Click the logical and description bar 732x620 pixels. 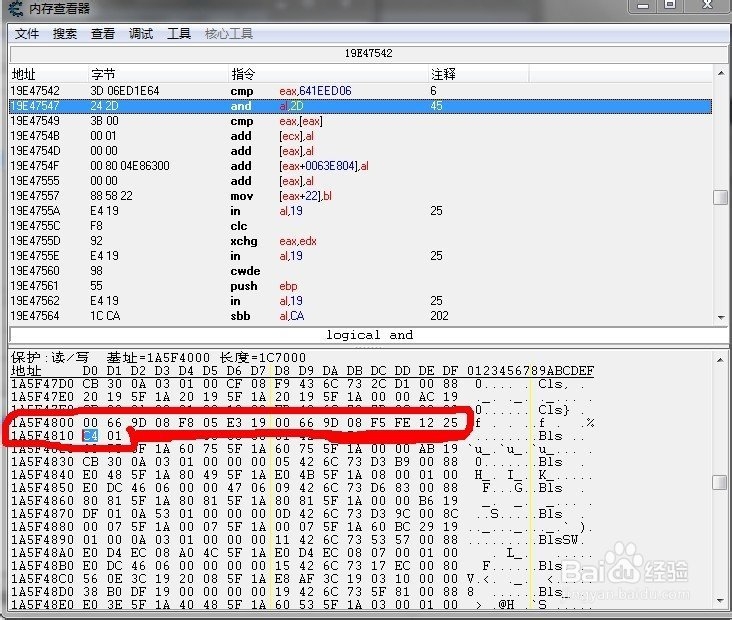(369, 335)
